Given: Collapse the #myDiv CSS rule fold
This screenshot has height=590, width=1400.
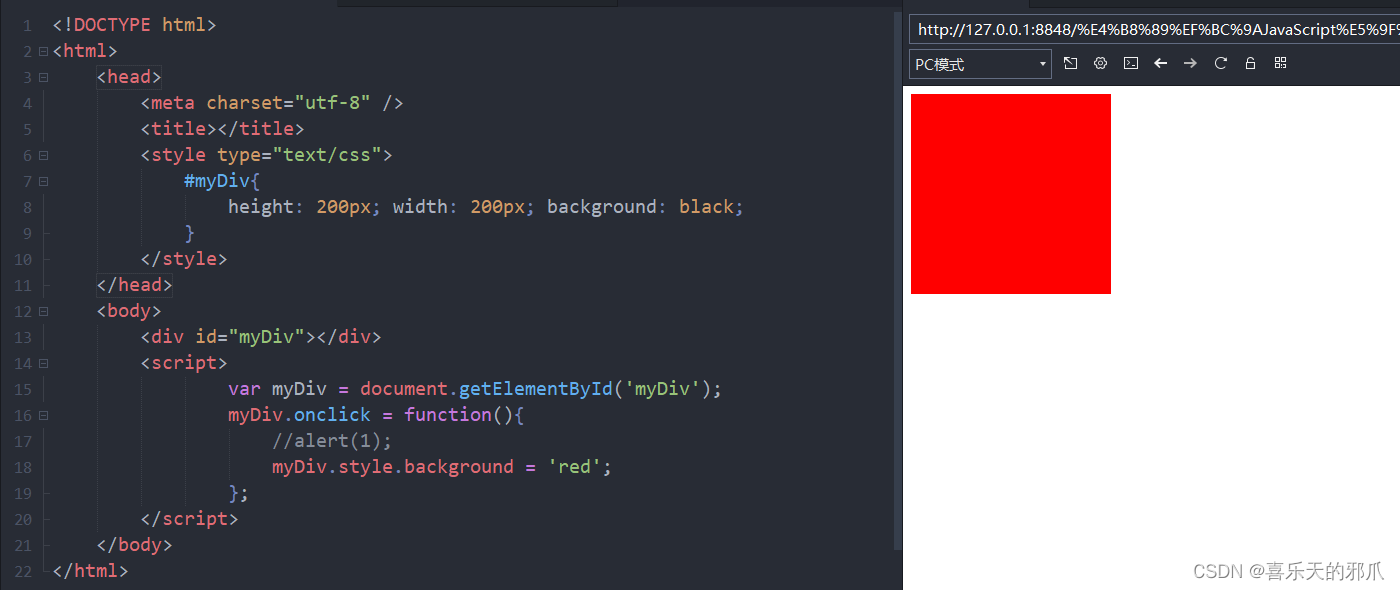Looking at the screenshot, I should [43, 181].
